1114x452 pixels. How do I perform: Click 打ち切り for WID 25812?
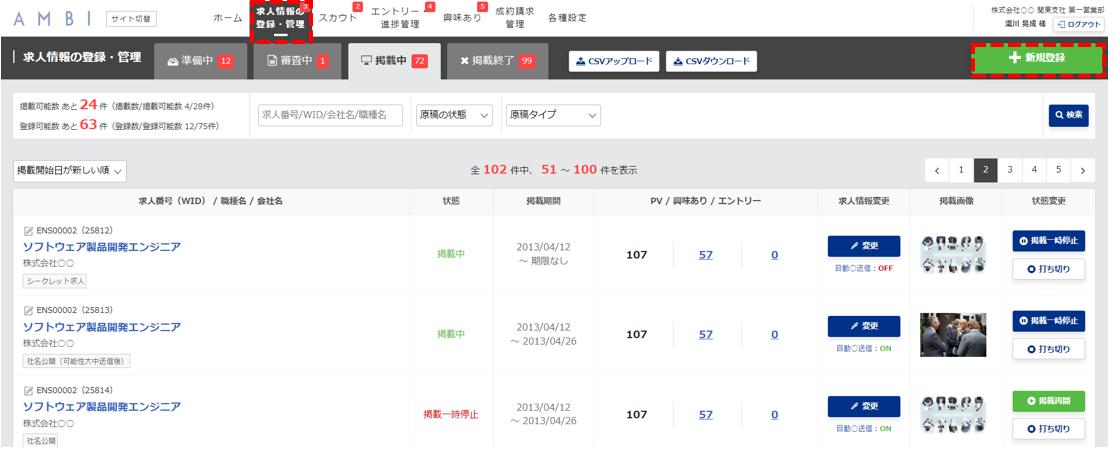click(1049, 269)
